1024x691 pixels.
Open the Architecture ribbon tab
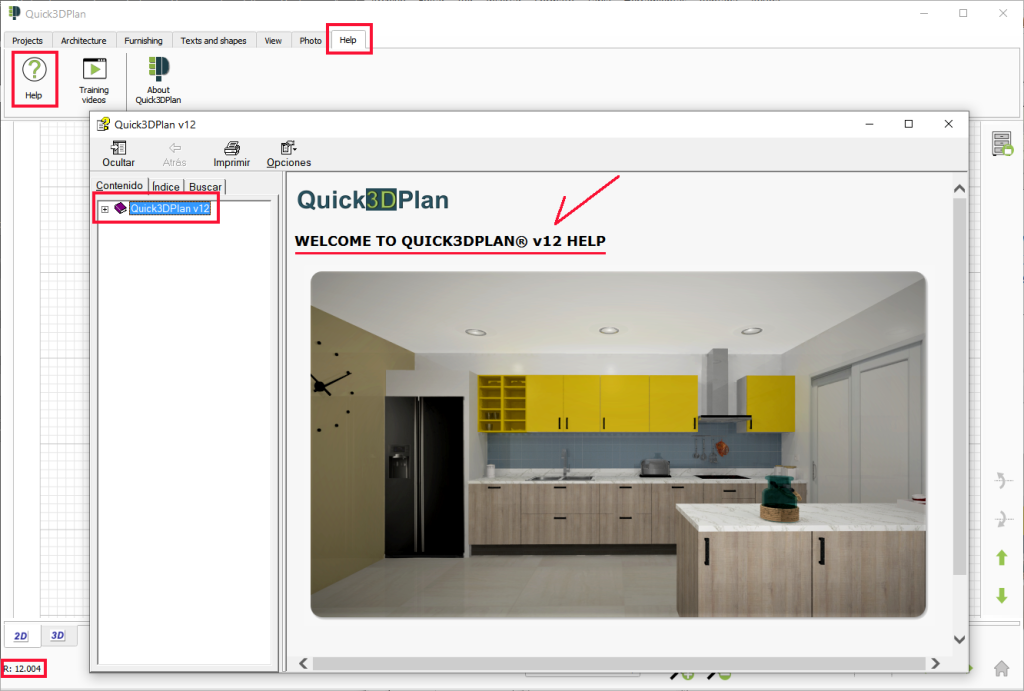pyautogui.click(x=84, y=40)
